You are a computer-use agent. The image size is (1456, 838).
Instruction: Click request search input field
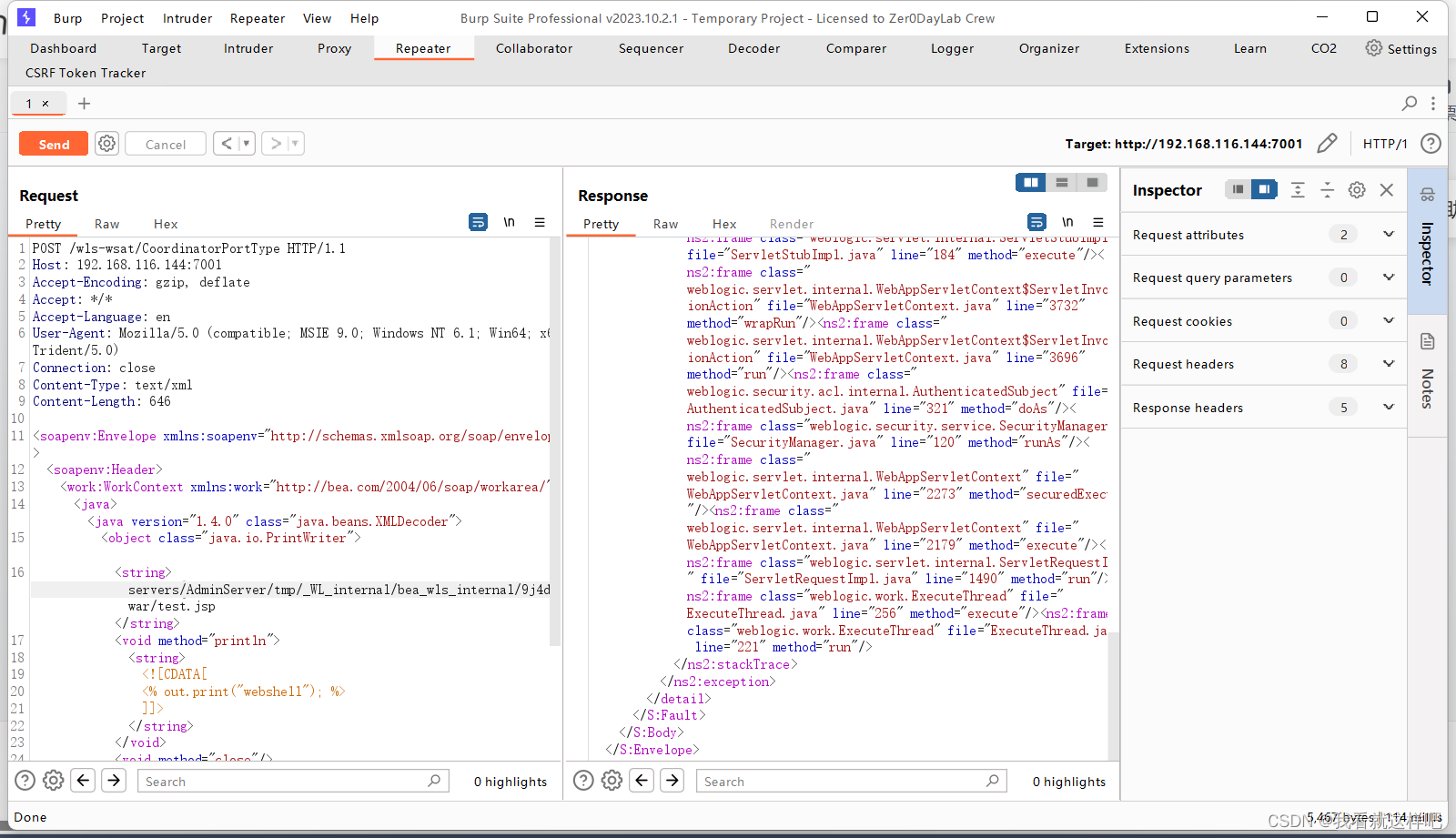[x=293, y=781]
